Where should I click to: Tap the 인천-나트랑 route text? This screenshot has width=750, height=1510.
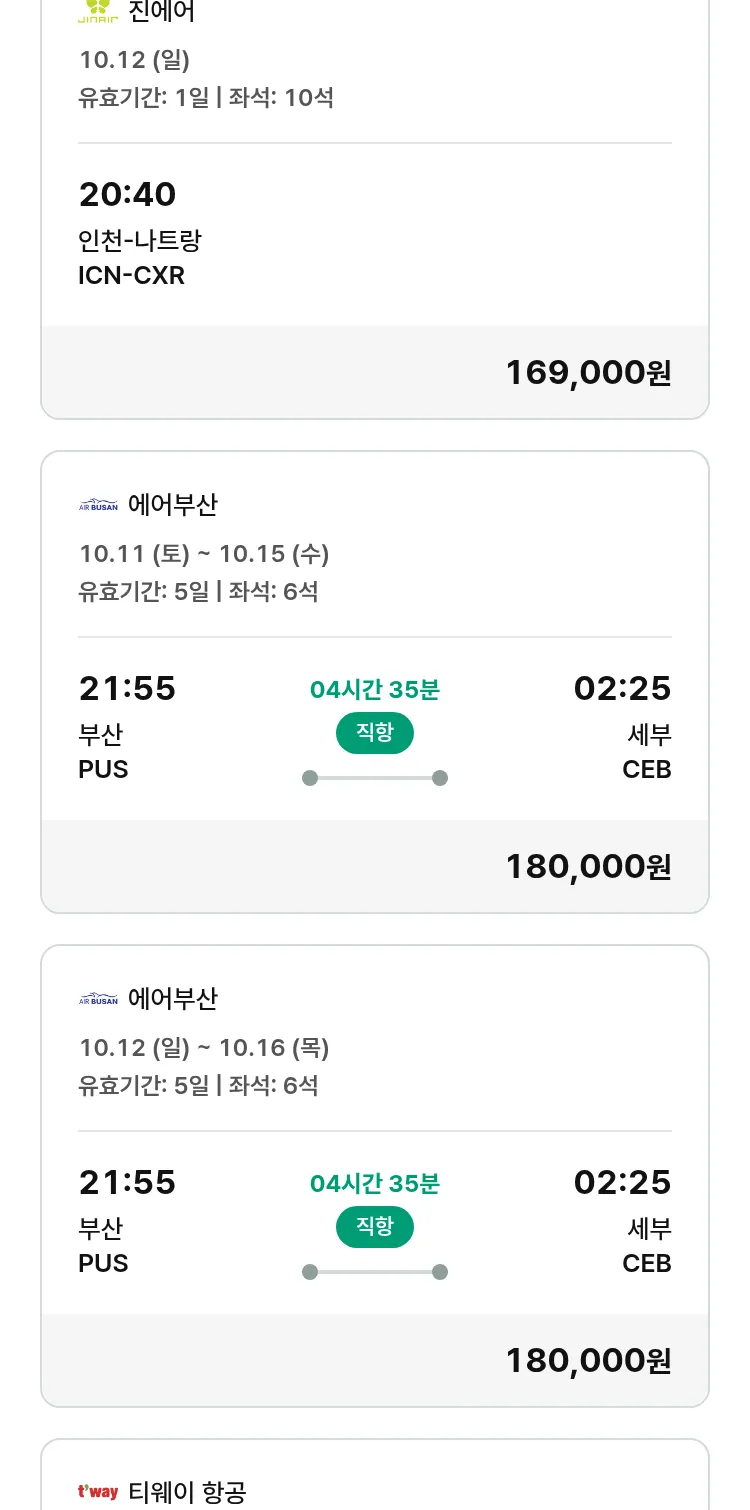point(140,240)
